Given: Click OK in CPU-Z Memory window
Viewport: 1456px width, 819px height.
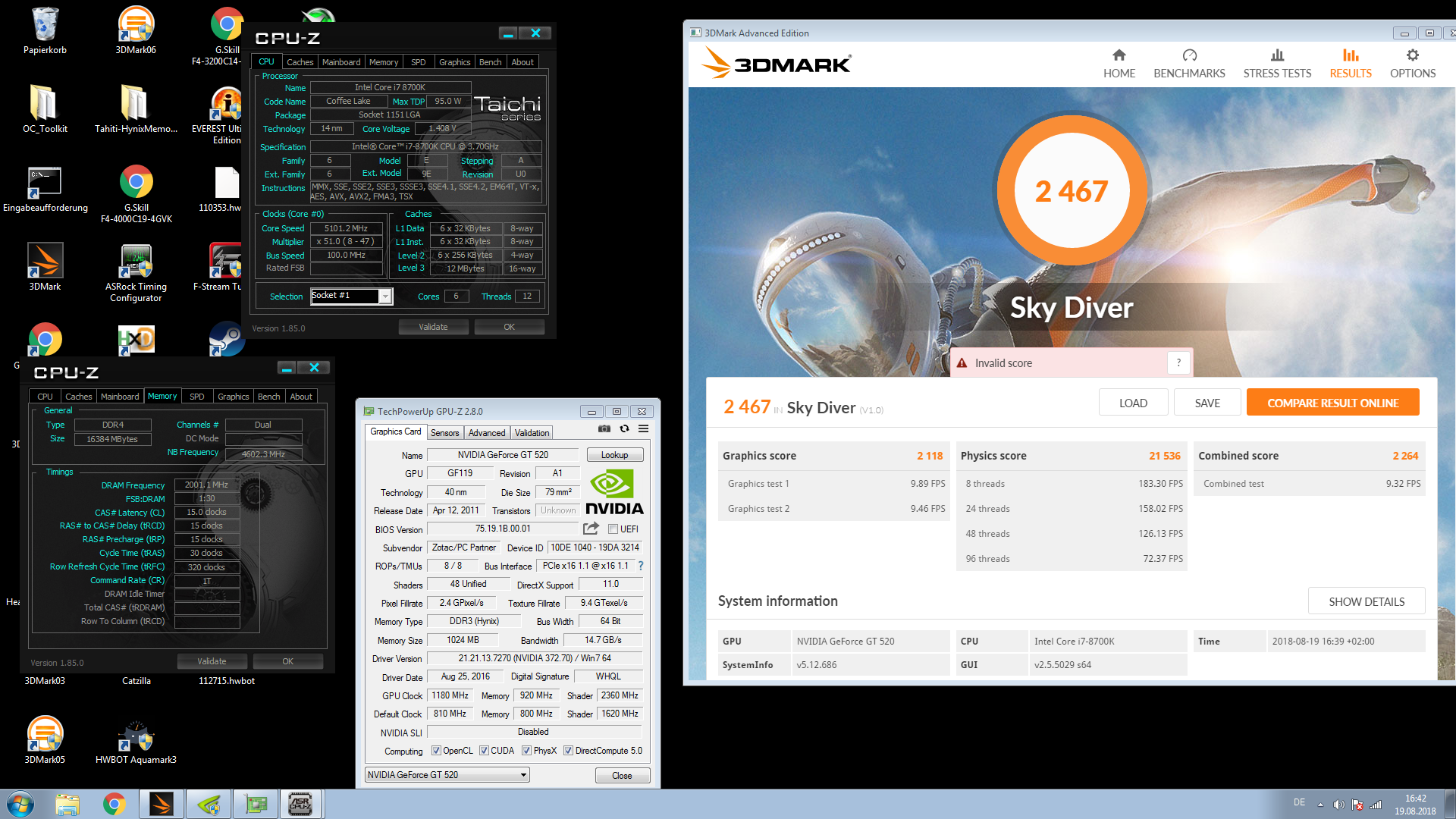Looking at the screenshot, I should [x=287, y=661].
